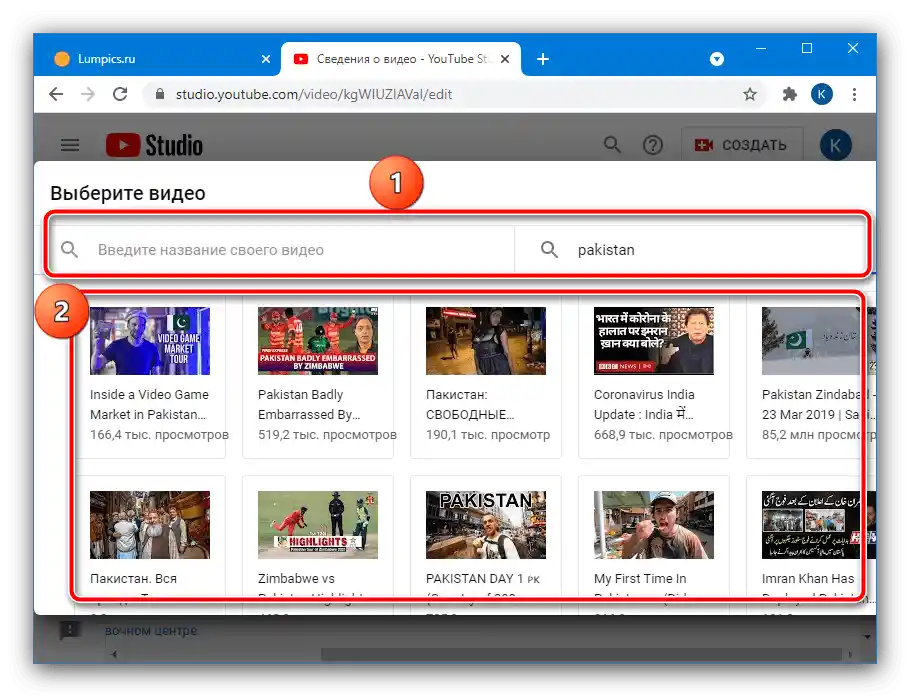Click the YouTube Studio logo
This screenshot has width=910, height=697.
154,145
